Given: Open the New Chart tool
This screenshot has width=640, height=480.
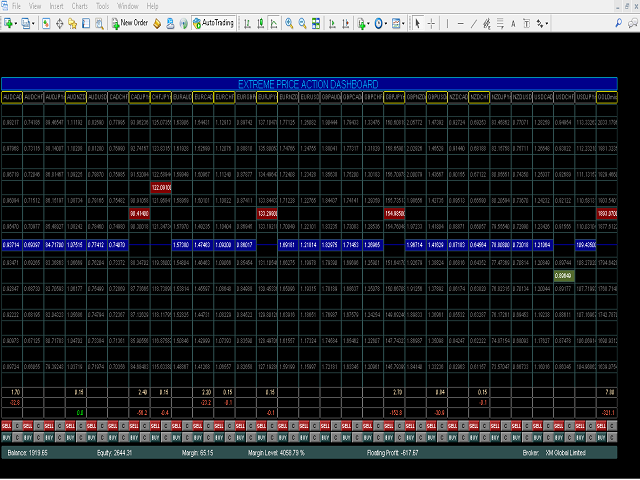Looking at the screenshot, I should [8, 23].
